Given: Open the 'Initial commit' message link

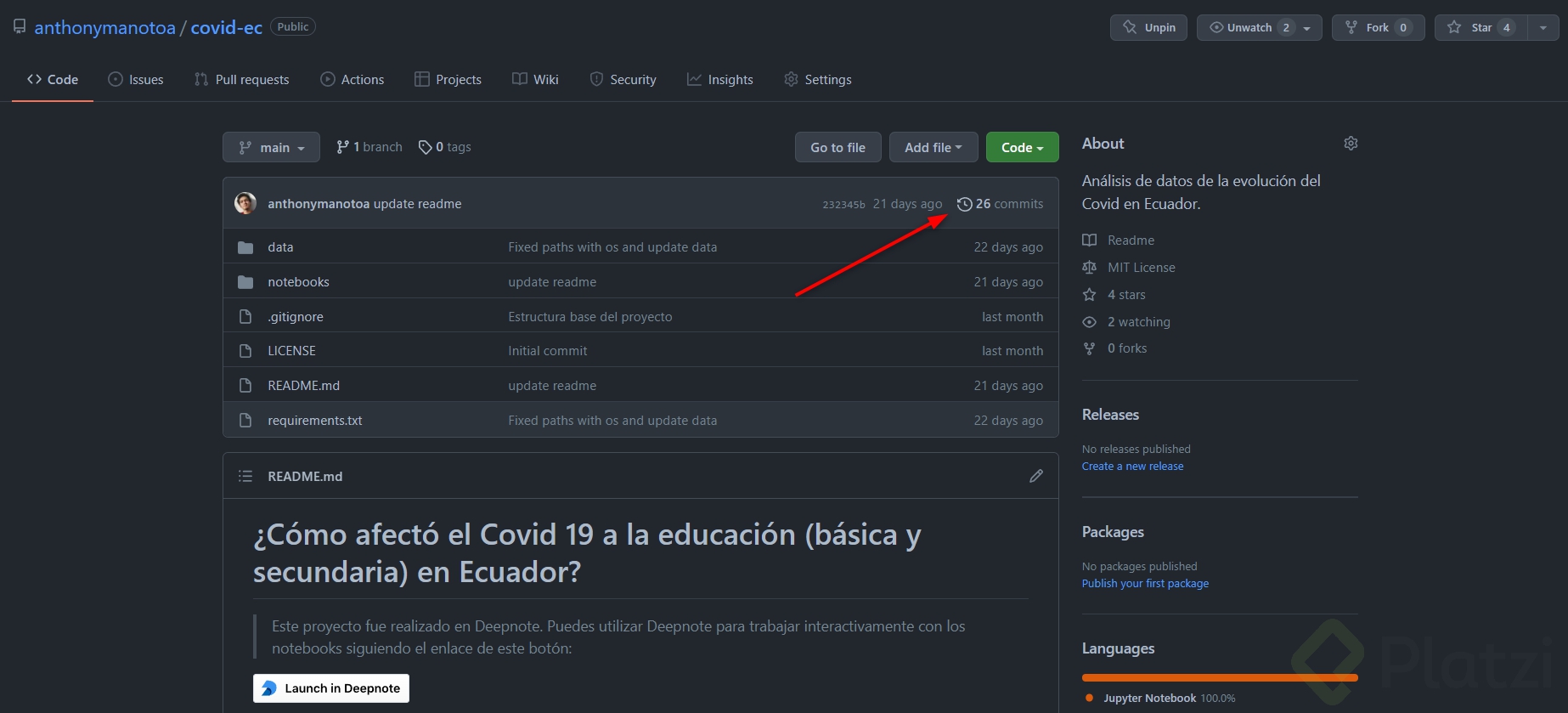Looking at the screenshot, I should pos(547,351).
